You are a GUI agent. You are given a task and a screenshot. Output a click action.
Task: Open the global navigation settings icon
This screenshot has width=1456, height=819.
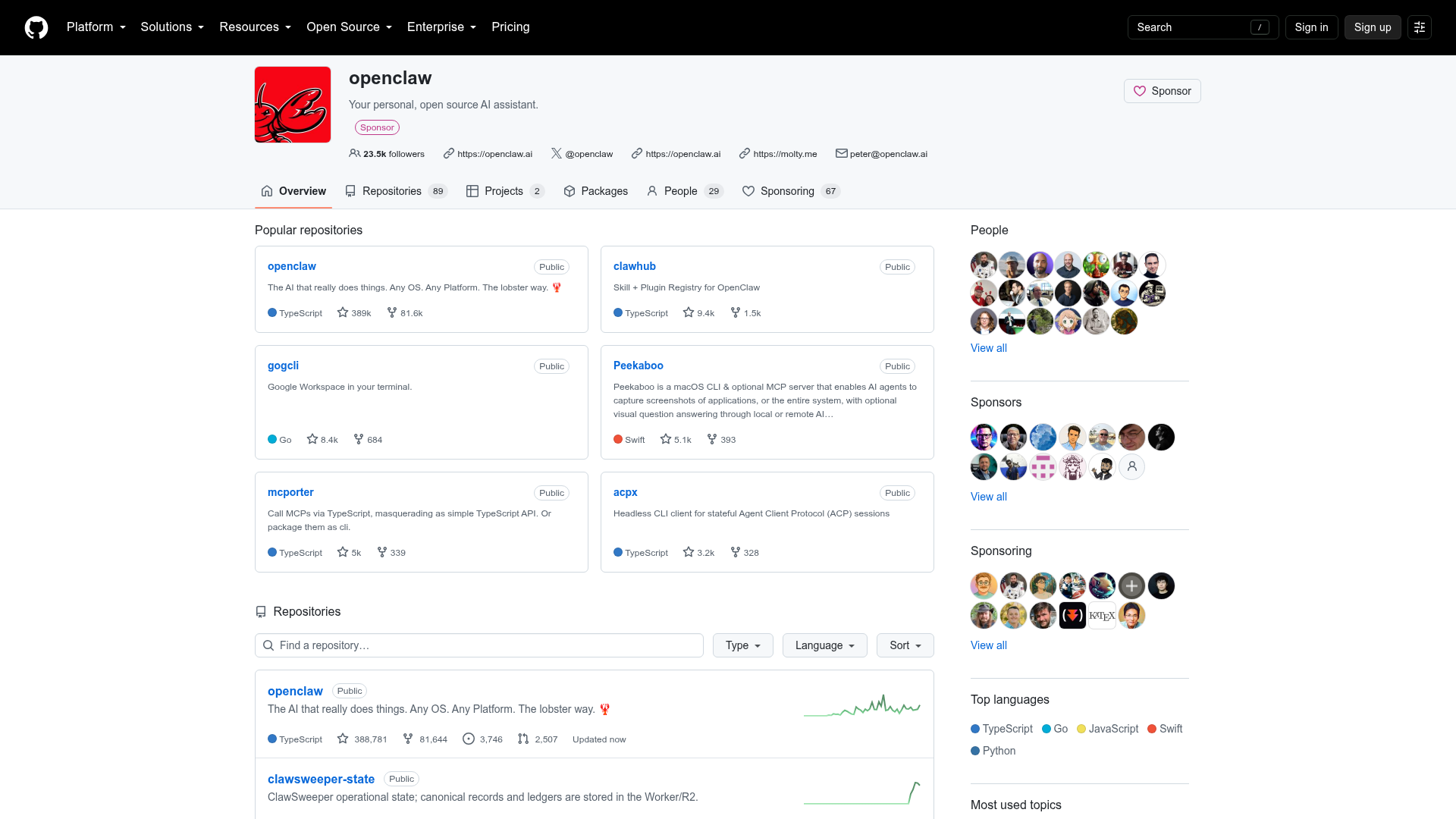click(1420, 27)
